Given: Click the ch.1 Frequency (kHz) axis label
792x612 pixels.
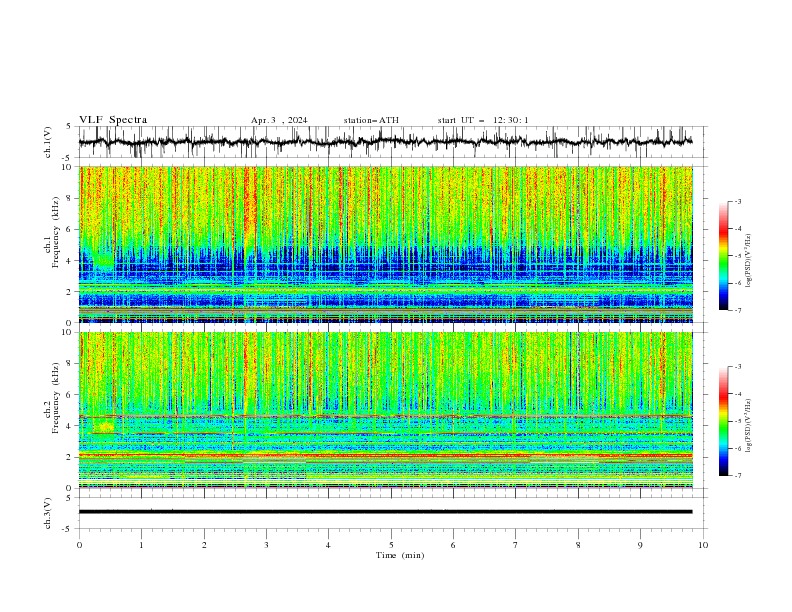Looking at the screenshot, I should tap(53, 232).
